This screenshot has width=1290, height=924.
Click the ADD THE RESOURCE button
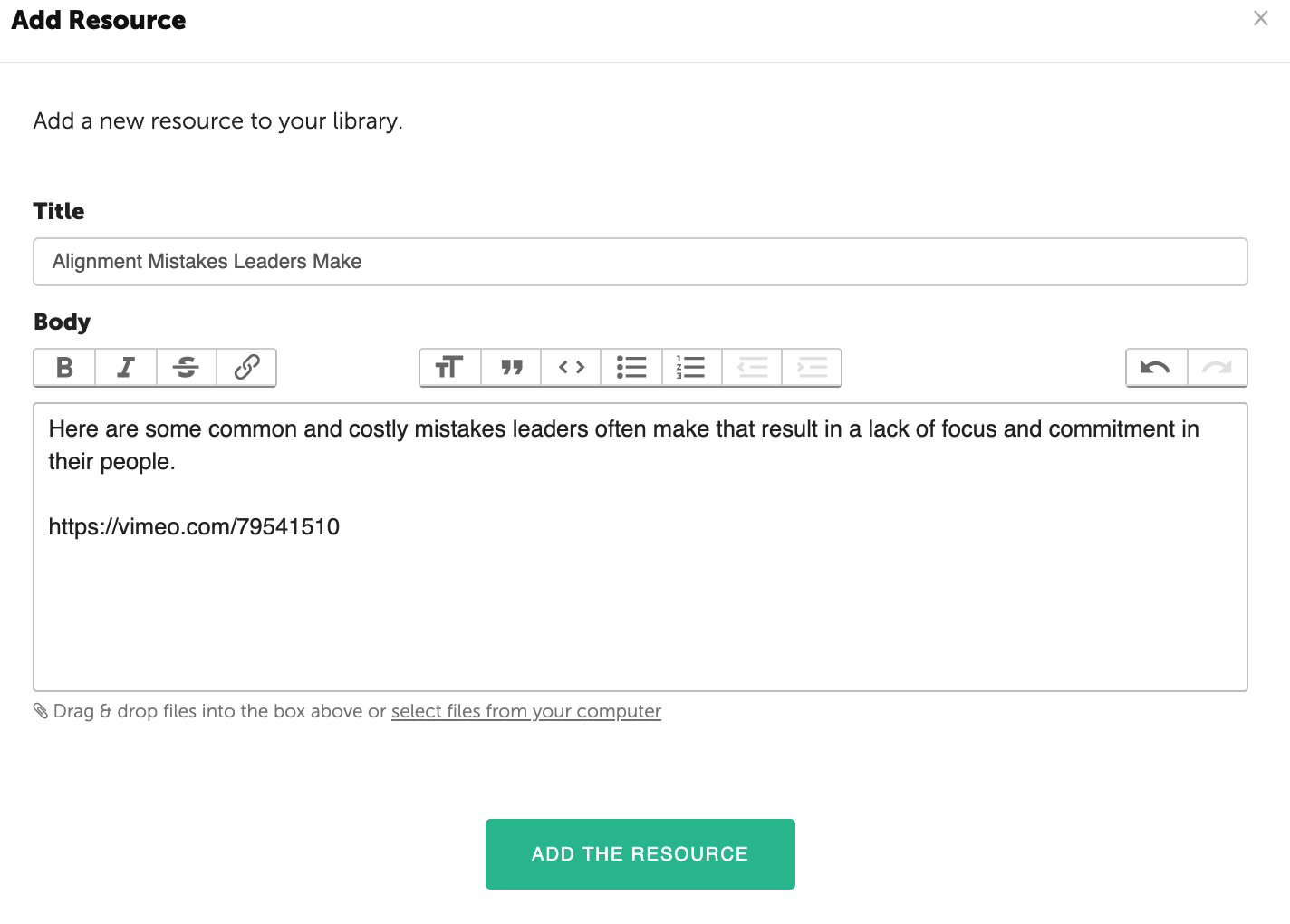[640, 854]
